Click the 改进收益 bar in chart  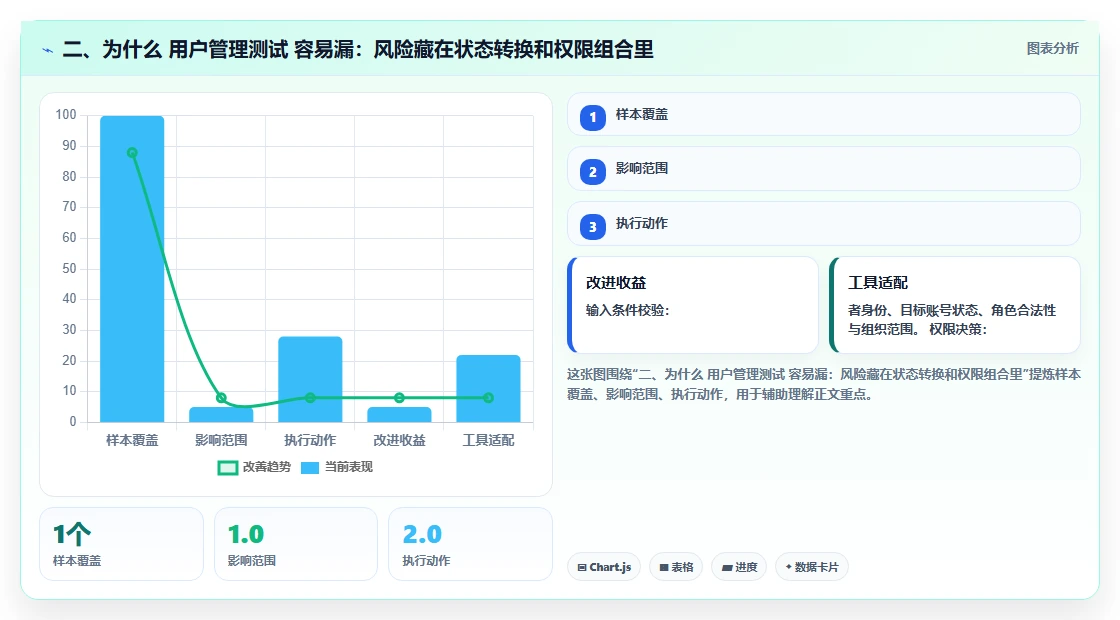click(x=399, y=414)
